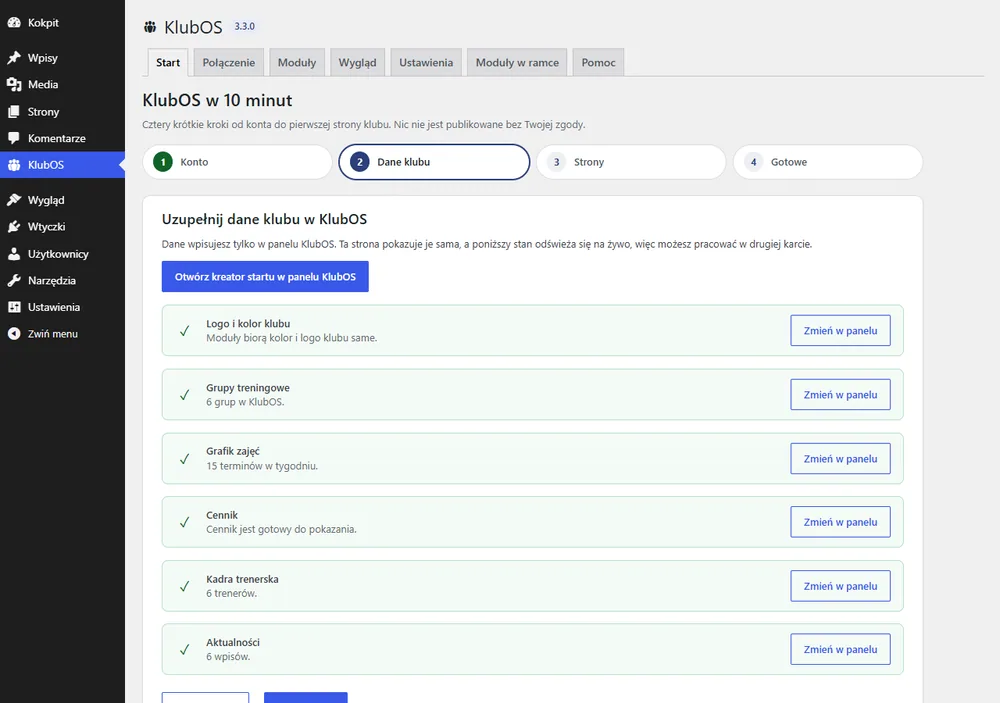Screen dimensions: 1000x703
Task: Click the KlubOS logo icon in page header
Action: (150, 27)
